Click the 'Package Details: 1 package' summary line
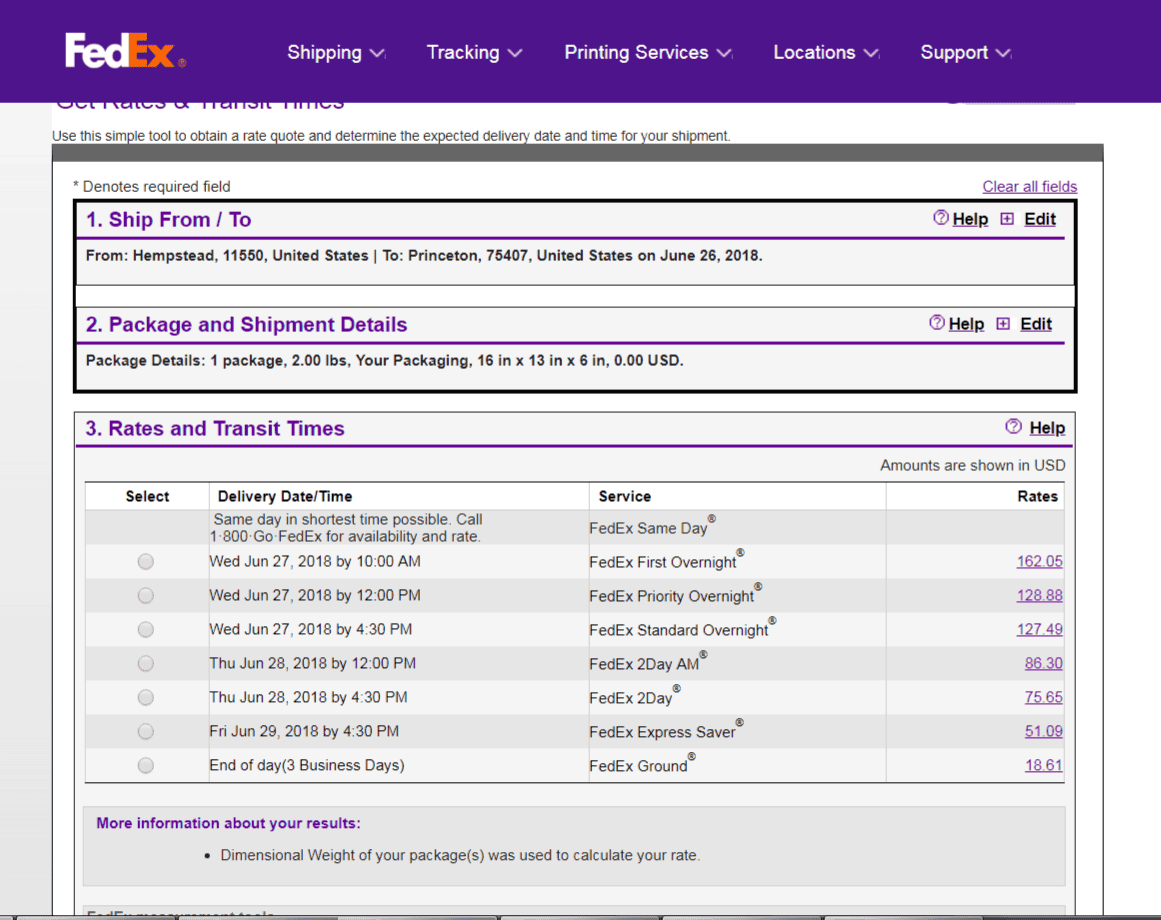Viewport: 1161px width, 920px height. (x=384, y=361)
